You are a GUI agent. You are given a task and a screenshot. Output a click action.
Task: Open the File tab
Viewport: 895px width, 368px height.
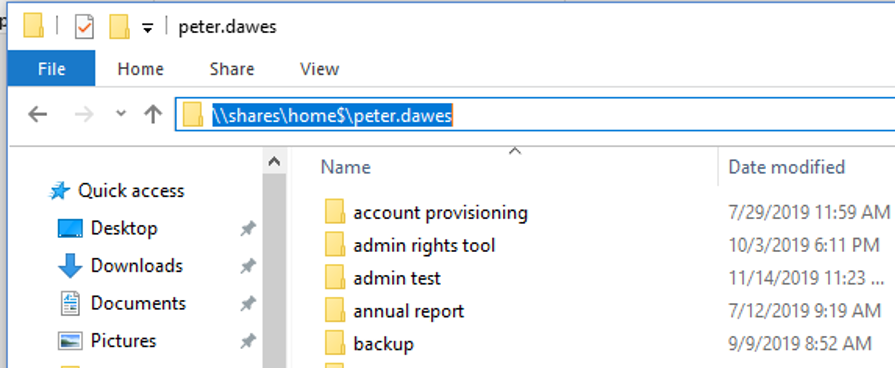[x=51, y=68]
